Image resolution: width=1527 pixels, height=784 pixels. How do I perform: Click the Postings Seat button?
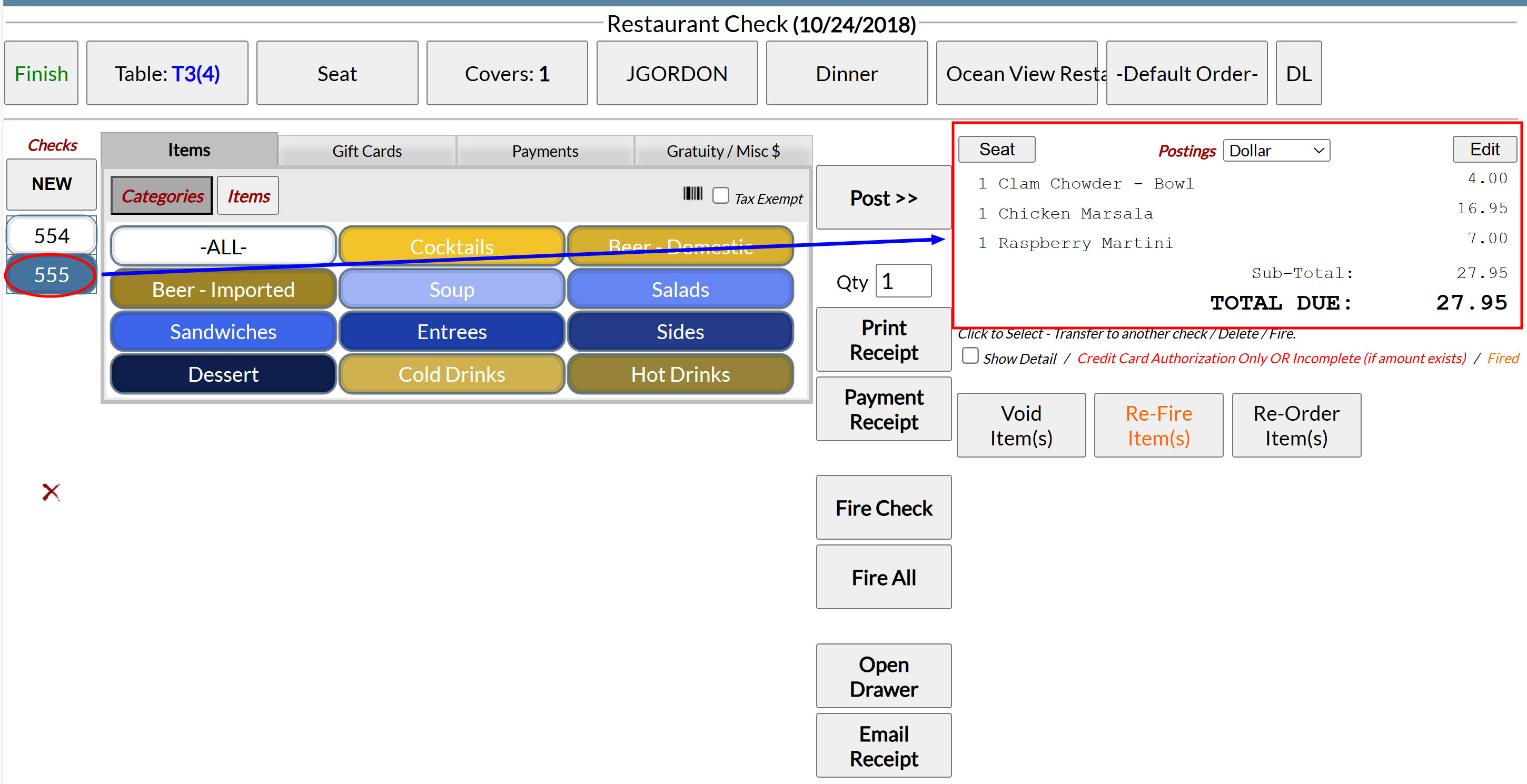(x=996, y=150)
